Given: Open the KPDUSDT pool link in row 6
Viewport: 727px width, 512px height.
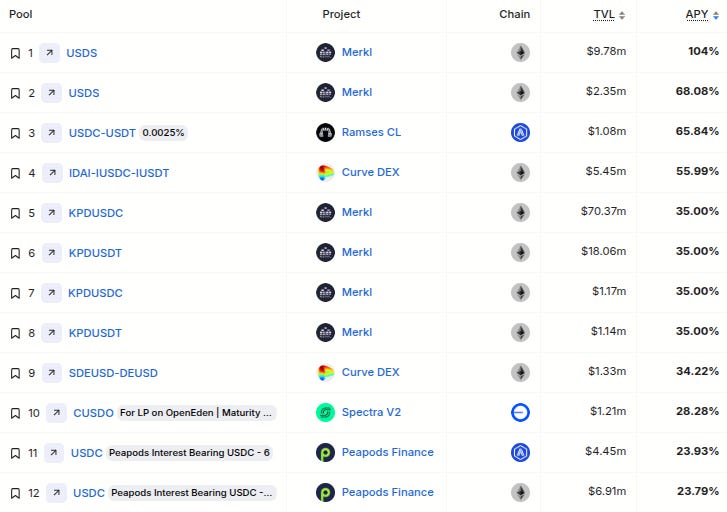Looking at the screenshot, I should tap(95, 253).
